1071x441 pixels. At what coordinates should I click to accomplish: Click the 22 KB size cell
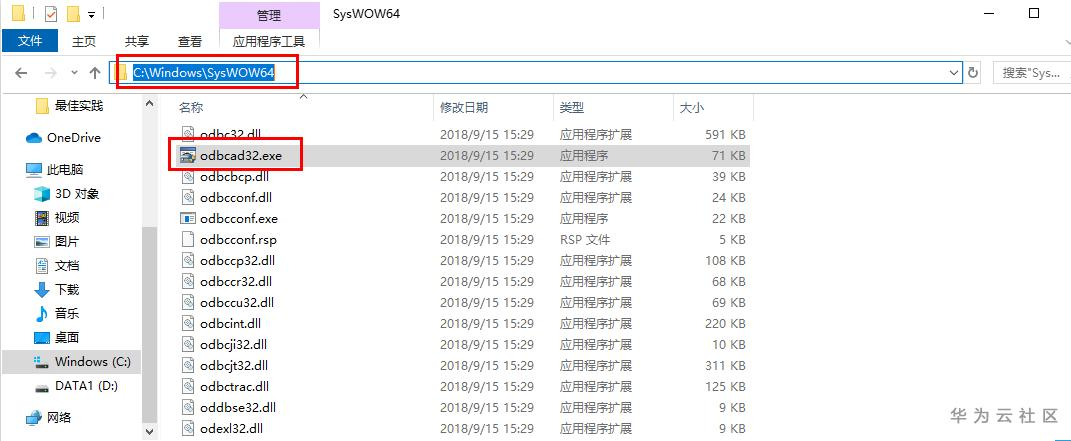tap(729, 218)
